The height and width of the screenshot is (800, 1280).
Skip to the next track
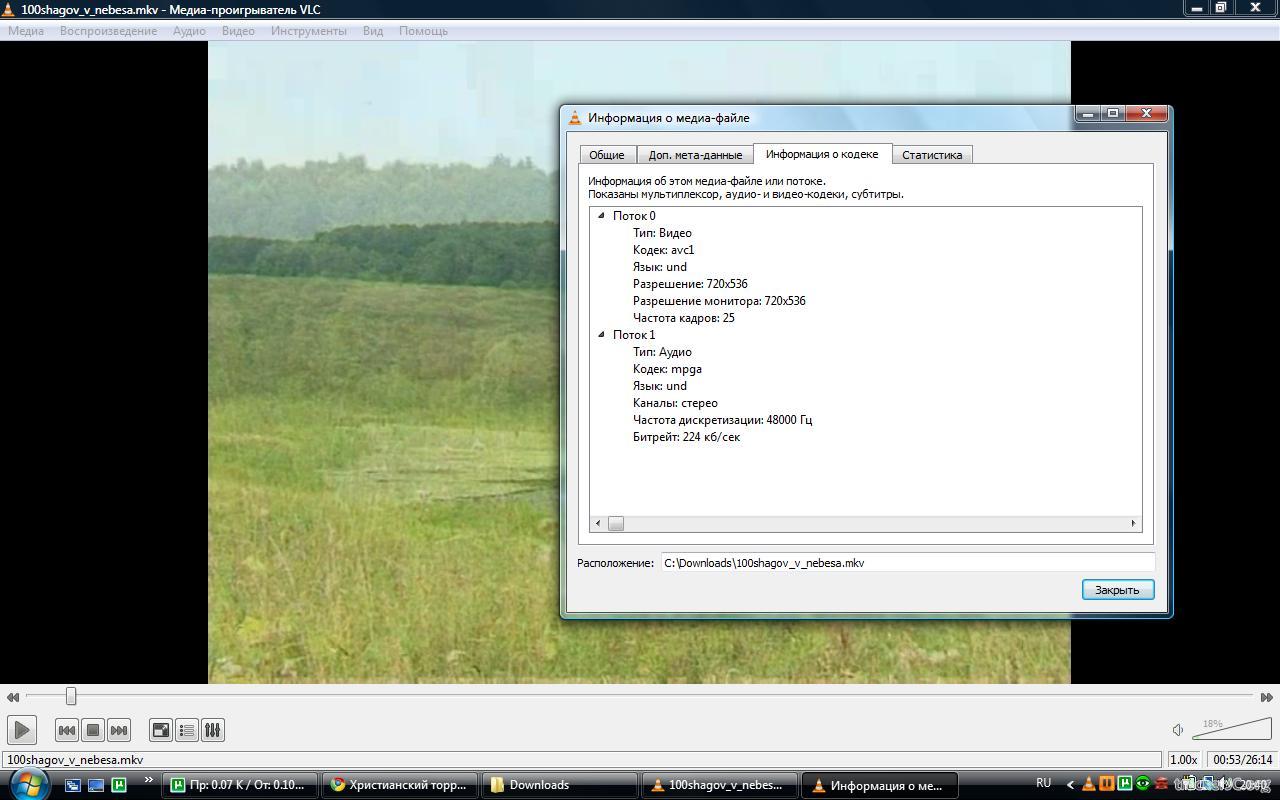click(x=119, y=730)
